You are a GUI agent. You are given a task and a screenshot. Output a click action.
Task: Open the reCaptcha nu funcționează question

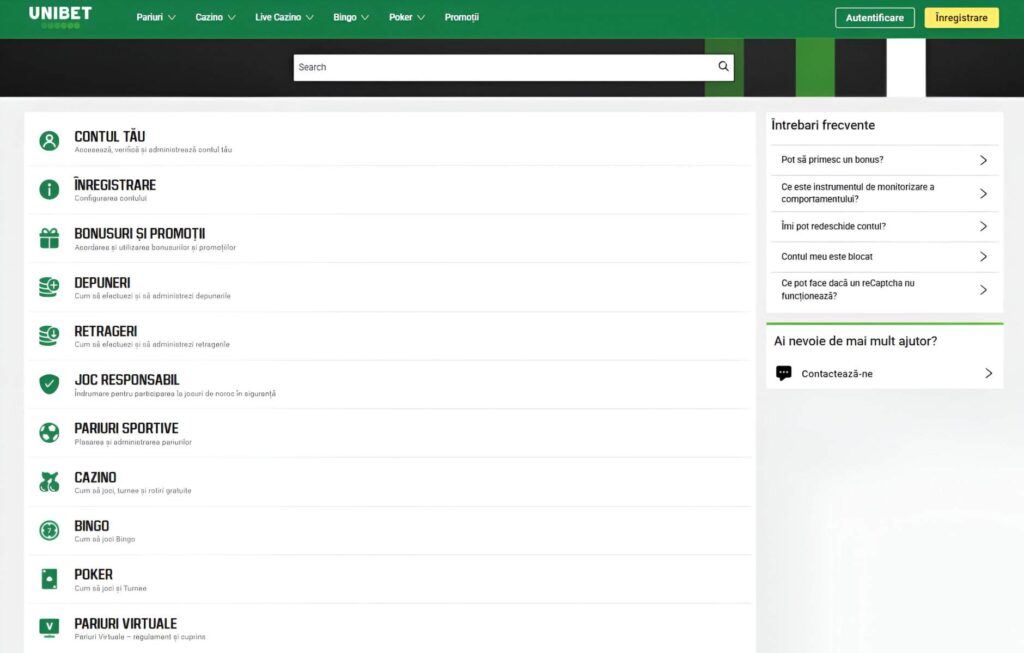(x=885, y=290)
